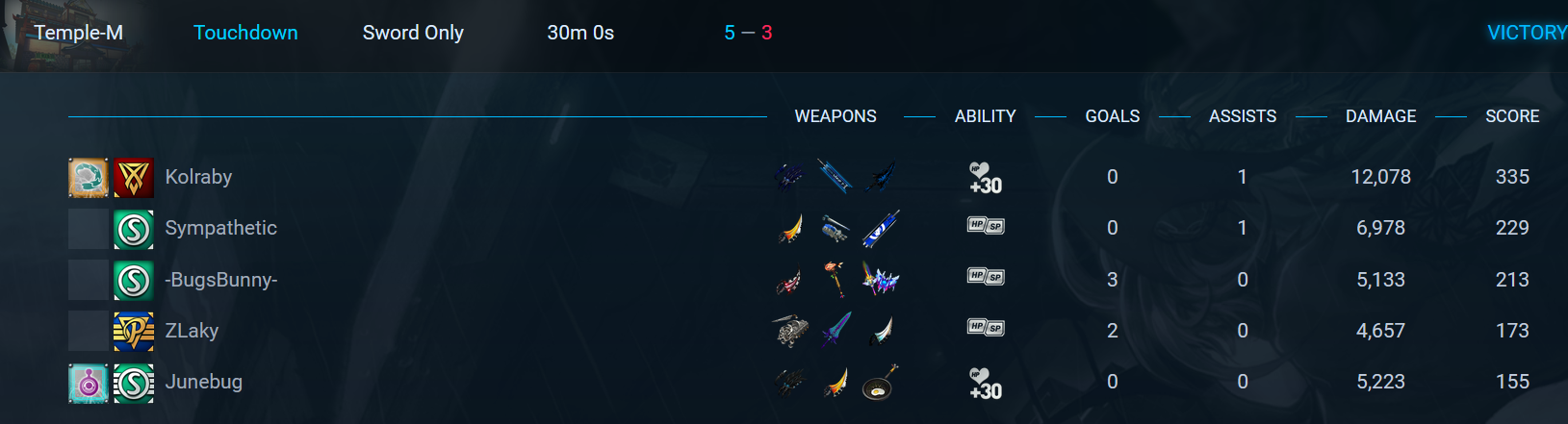The image size is (1568, 424).
Task: Click the Temple-M map name
Action: click(x=78, y=33)
